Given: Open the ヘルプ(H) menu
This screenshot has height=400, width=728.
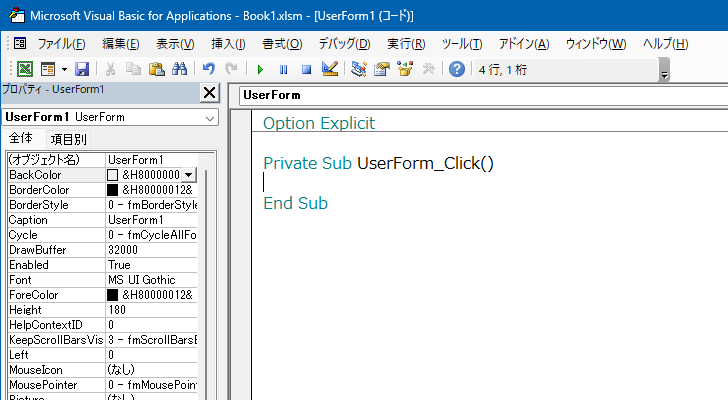Looking at the screenshot, I should tap(665, 44).
